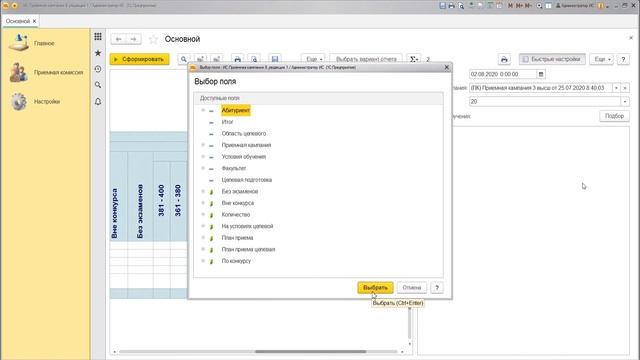
Task: Open the Администратор ИС user menu
Action: click(575, 6)
